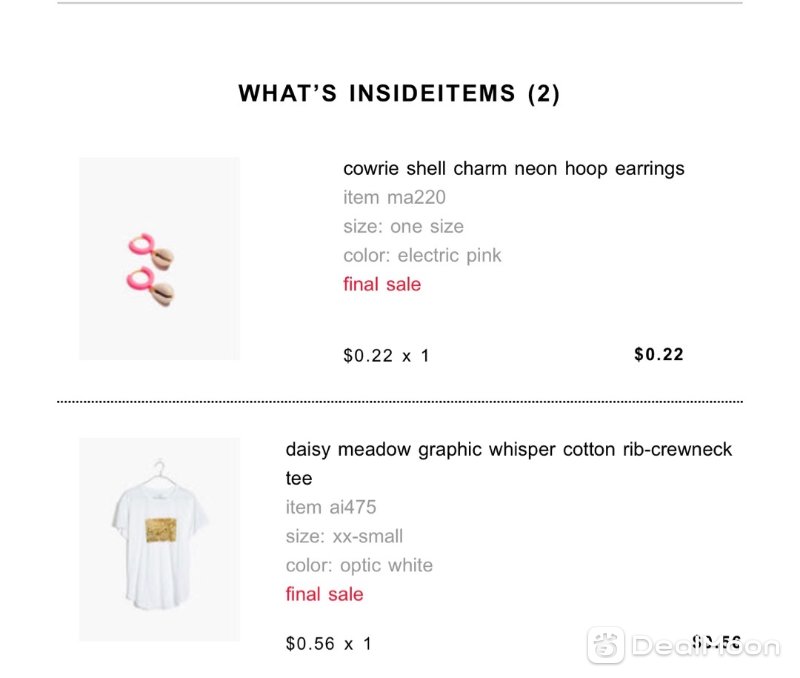Click the tee's red final sale label
This screenshot has width=800, height=678.
click(x=324, y=594)
